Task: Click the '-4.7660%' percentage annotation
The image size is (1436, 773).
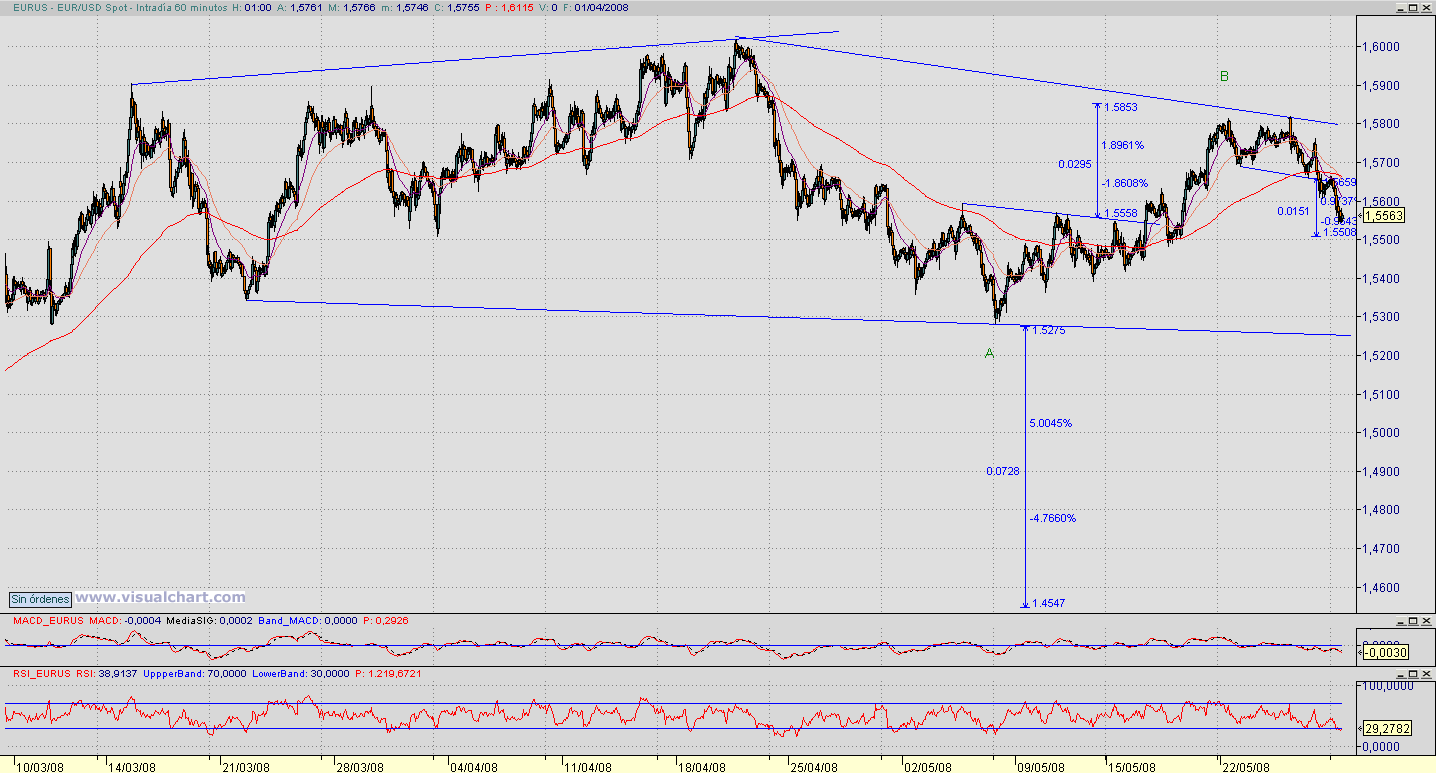Action: pyautogui.click(x=1053, y=518)
